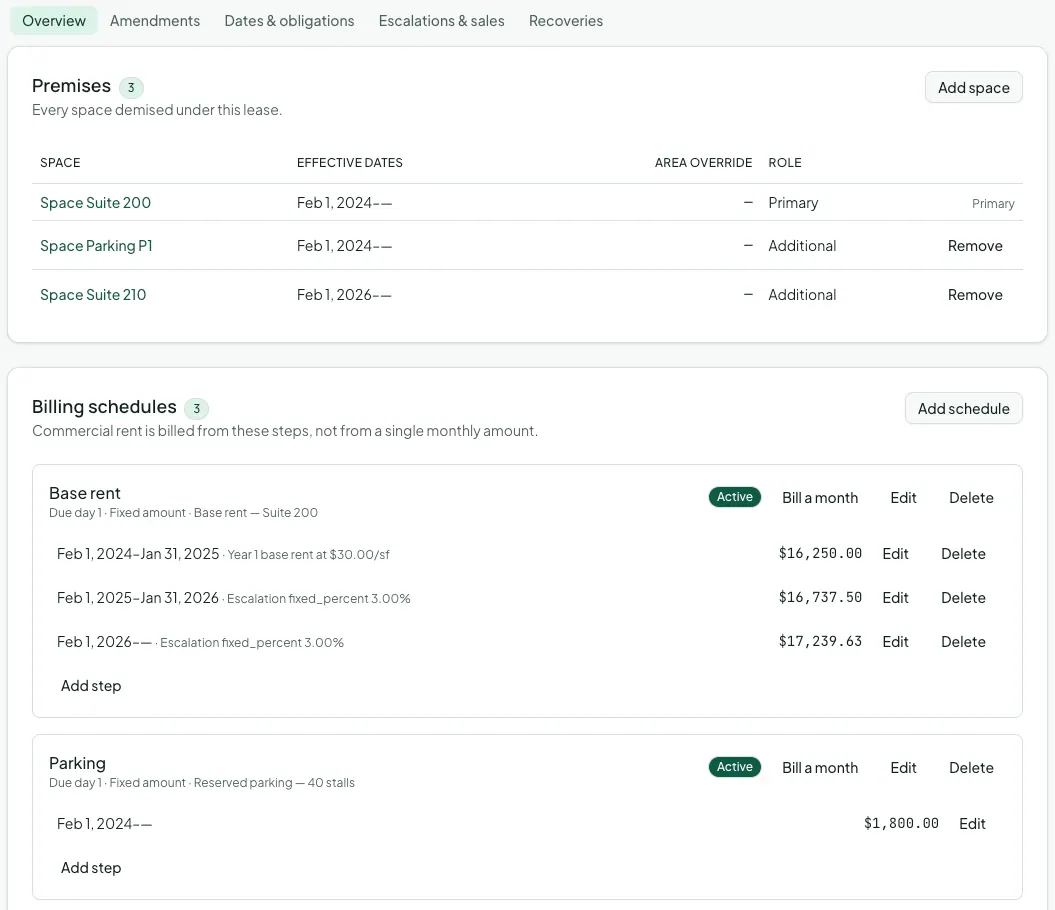Viewport: 1055px width, 910px height.
Task: Add step to Parking schedule
Action: pyautogui.click(x=91, y=868)
